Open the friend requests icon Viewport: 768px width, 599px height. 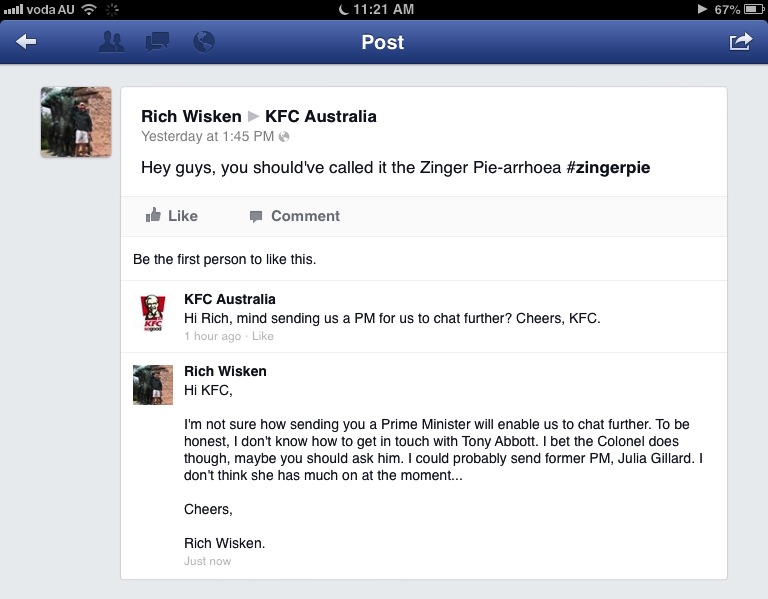click(112, 42)
